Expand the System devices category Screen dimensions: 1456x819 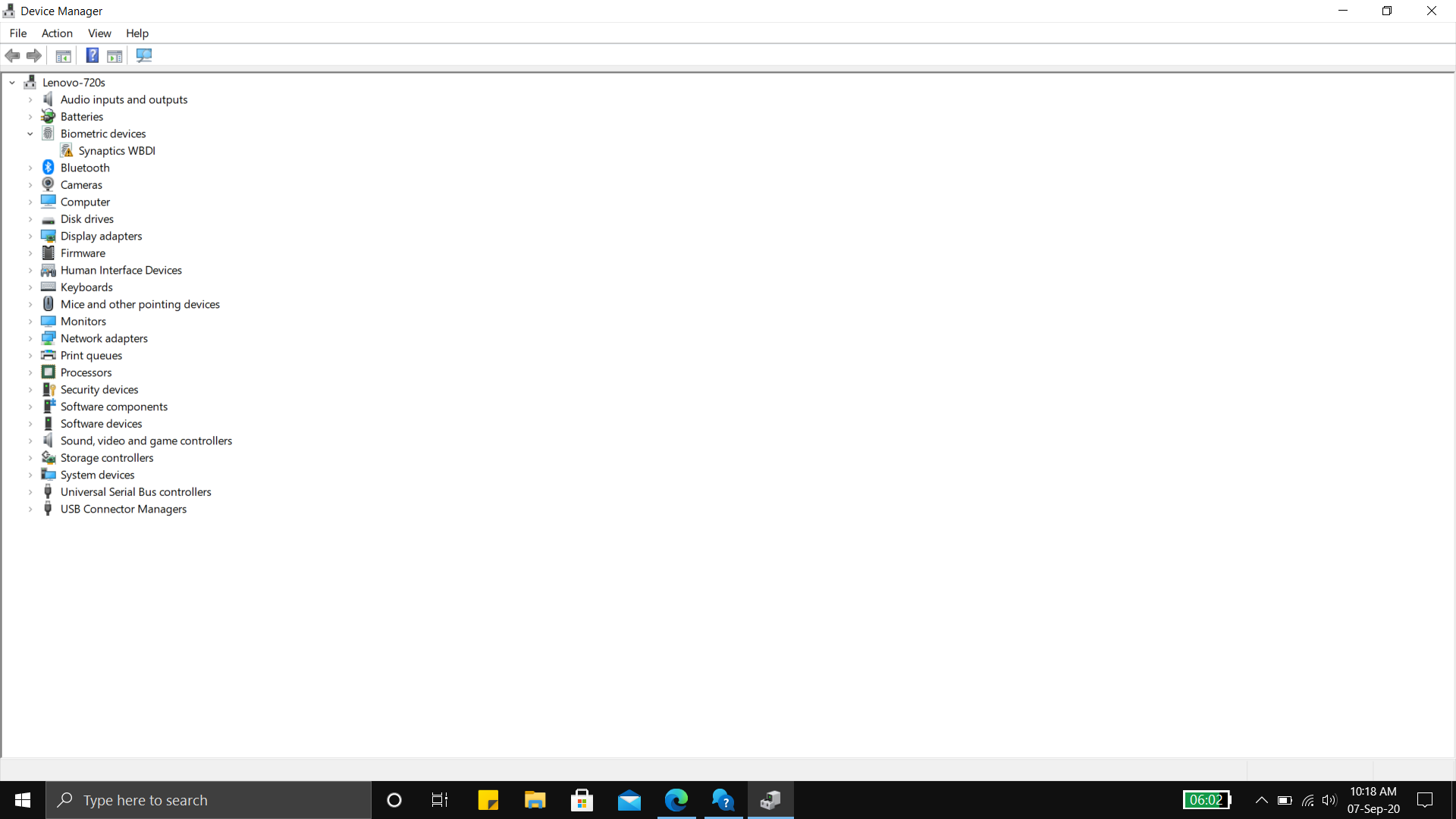pyautogui.click(x=30, y=475)
